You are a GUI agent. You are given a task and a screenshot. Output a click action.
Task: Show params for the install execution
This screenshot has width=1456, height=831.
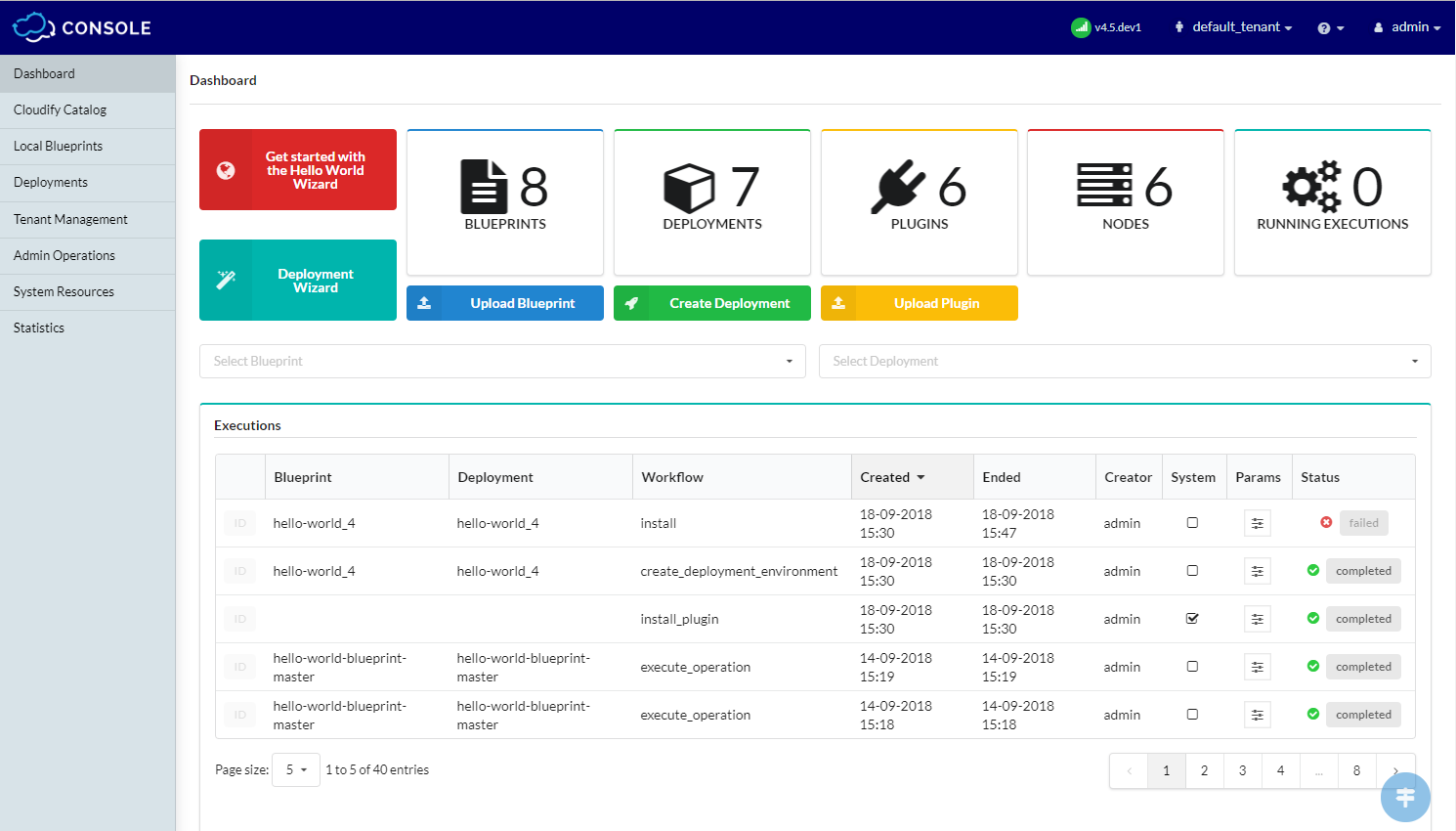[x=1258, y=523]
